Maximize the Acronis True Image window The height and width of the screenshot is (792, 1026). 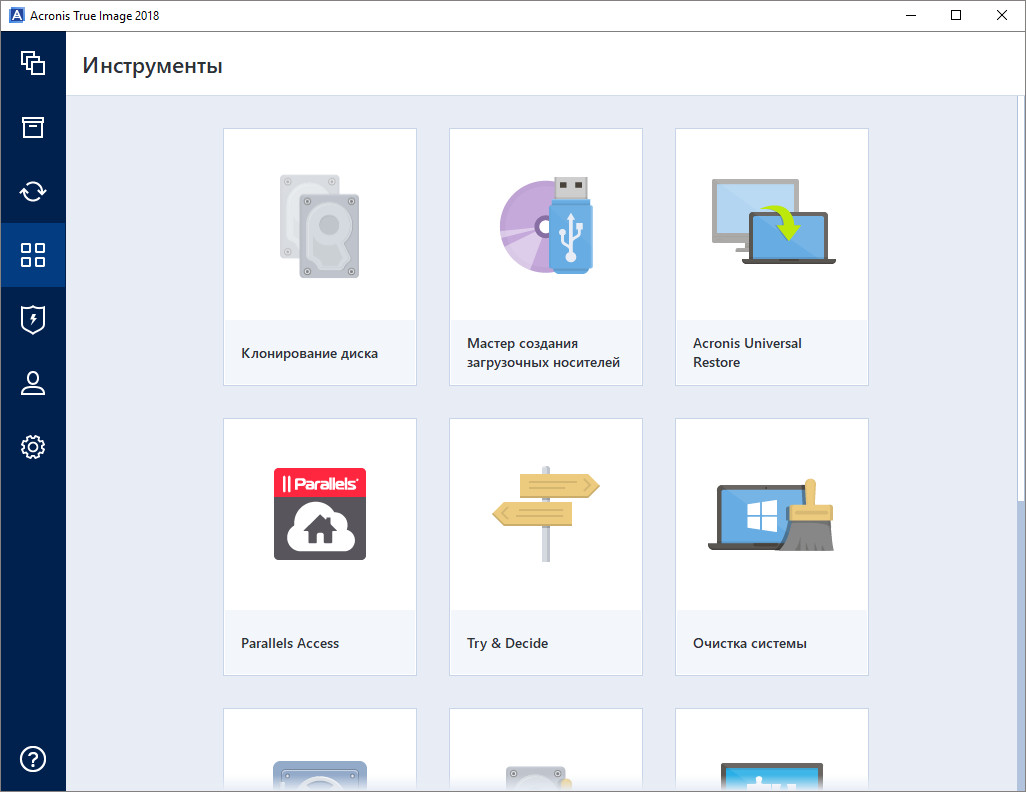click(x=956, y=15)
